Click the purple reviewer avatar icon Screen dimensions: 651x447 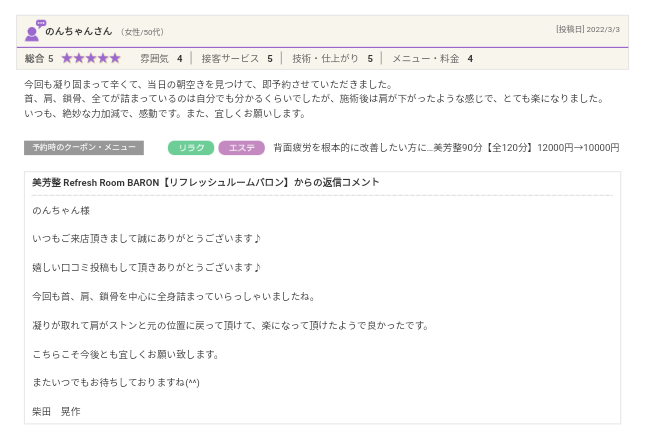pos(34,30)
